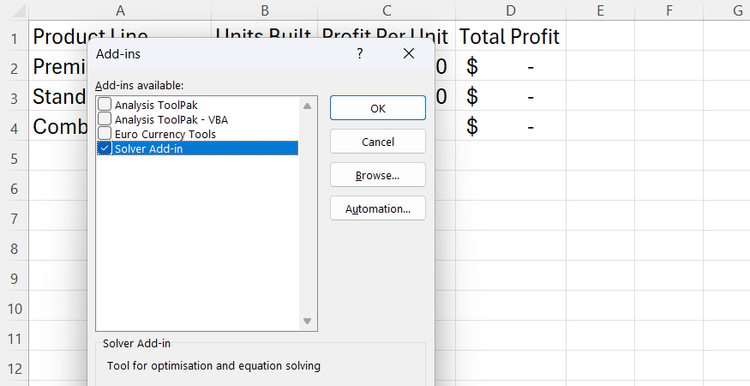Select the Euro Currency Tools list row
Viewport: 750px width, 386px height.
(x=197, y=134)
